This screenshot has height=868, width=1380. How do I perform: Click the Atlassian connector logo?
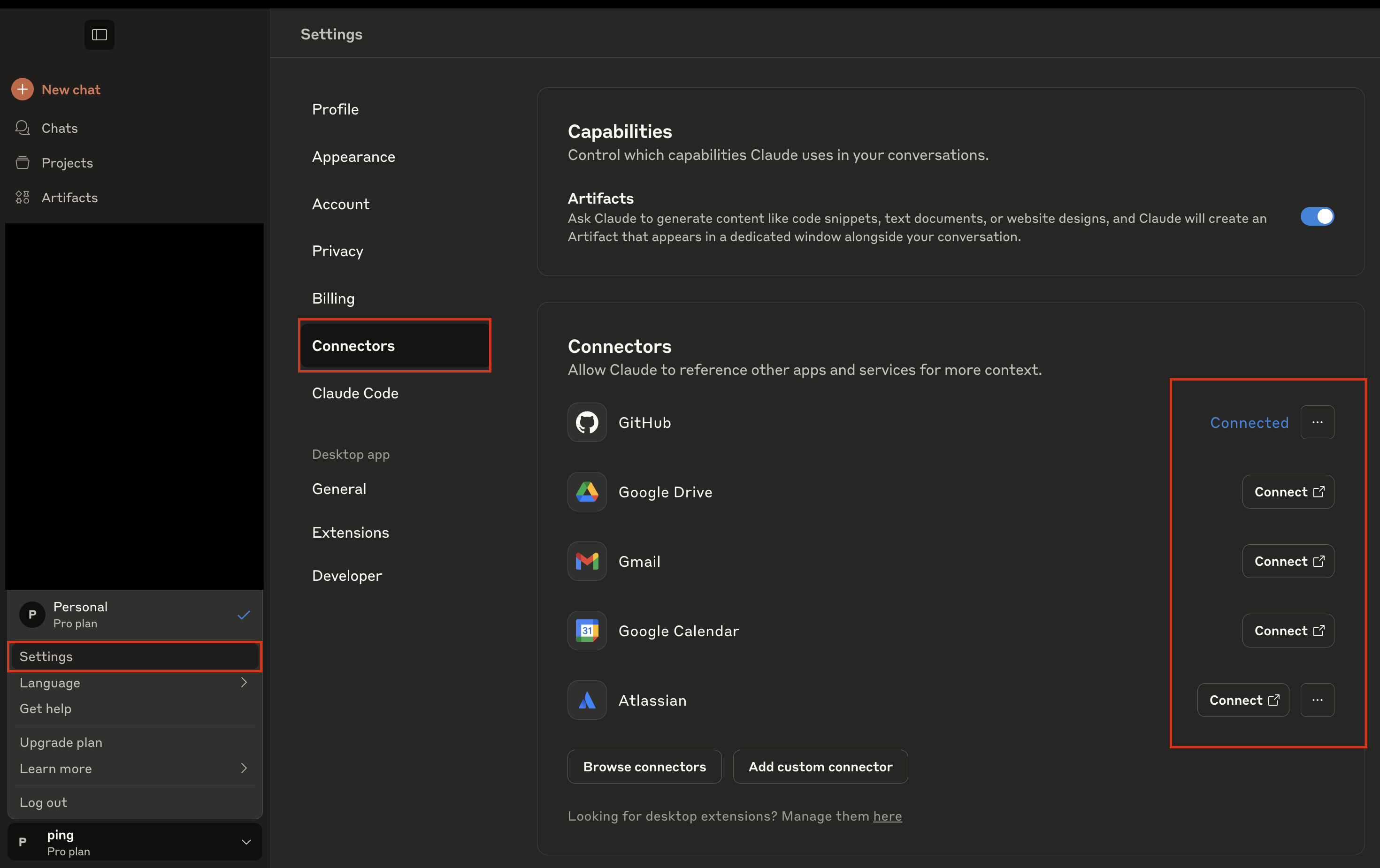(x=586, y=700)
